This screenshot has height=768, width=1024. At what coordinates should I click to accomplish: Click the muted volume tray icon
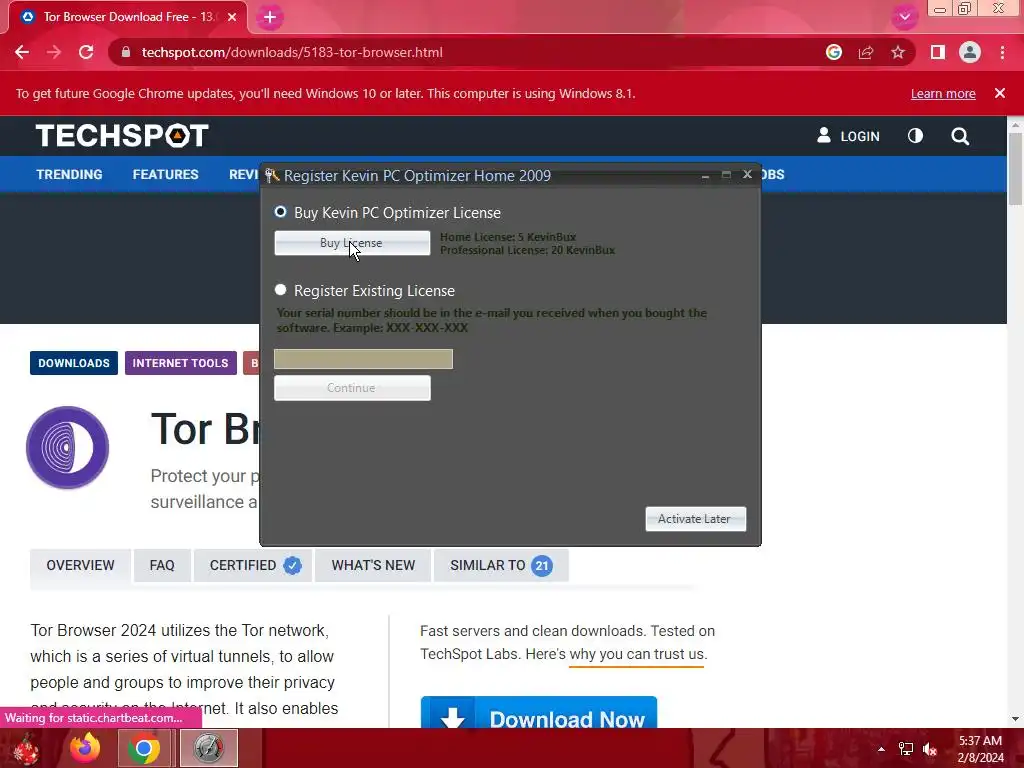[930, 749]
